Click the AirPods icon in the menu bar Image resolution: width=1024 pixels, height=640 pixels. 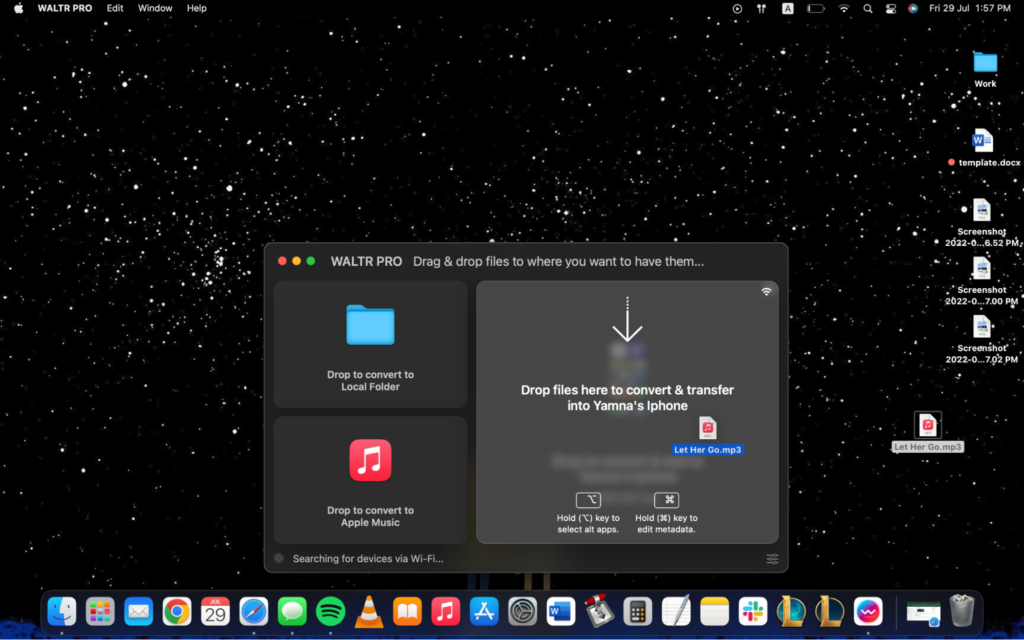(x=761, y=8)
